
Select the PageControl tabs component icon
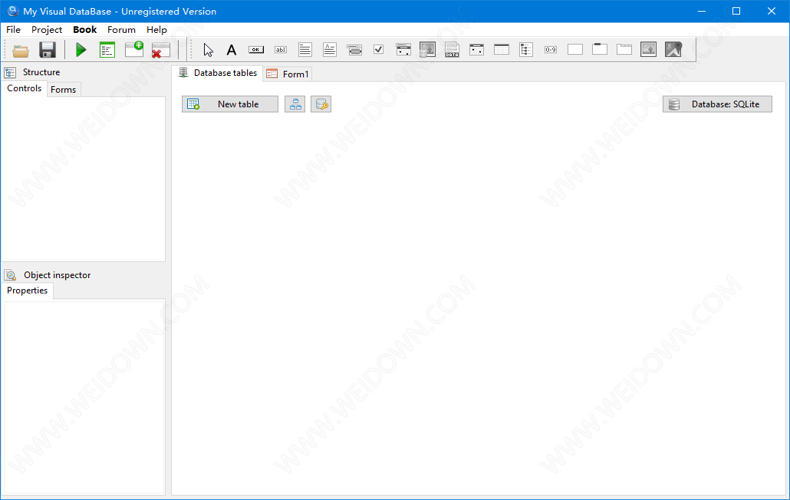(624, 49)
